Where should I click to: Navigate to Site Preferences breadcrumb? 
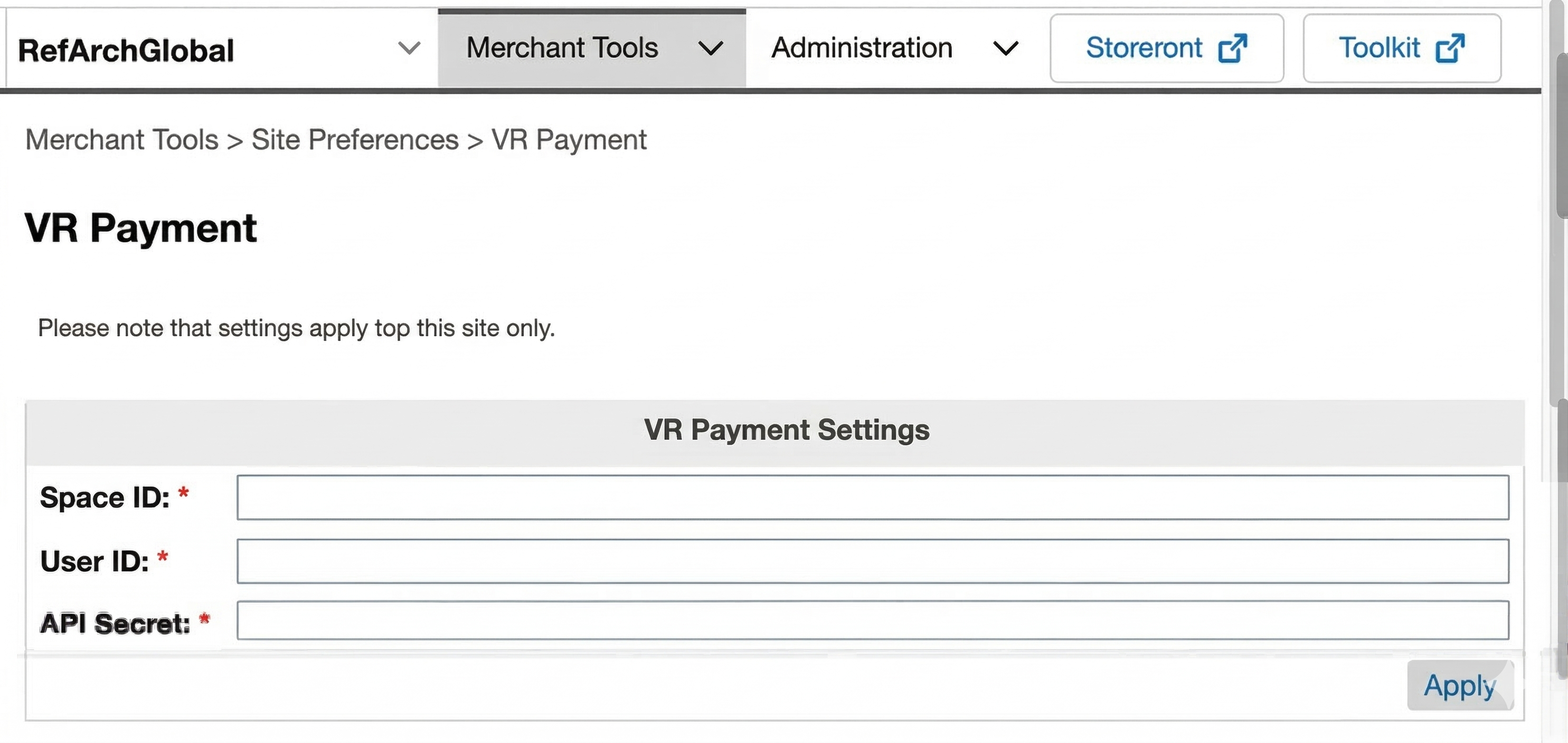pyautogui.click(x=355, y=140)
